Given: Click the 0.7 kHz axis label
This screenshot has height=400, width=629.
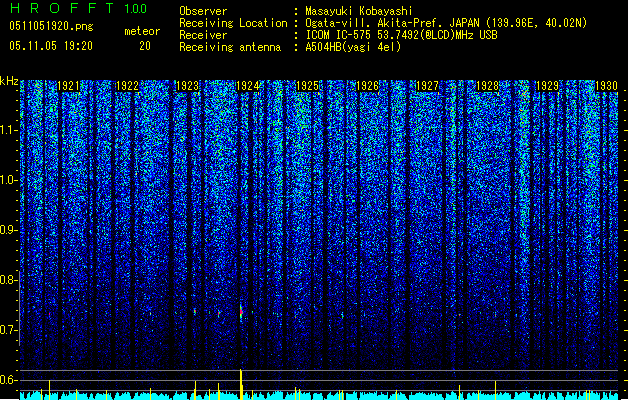Looking at the screenshot, I should tap(9, 330).
